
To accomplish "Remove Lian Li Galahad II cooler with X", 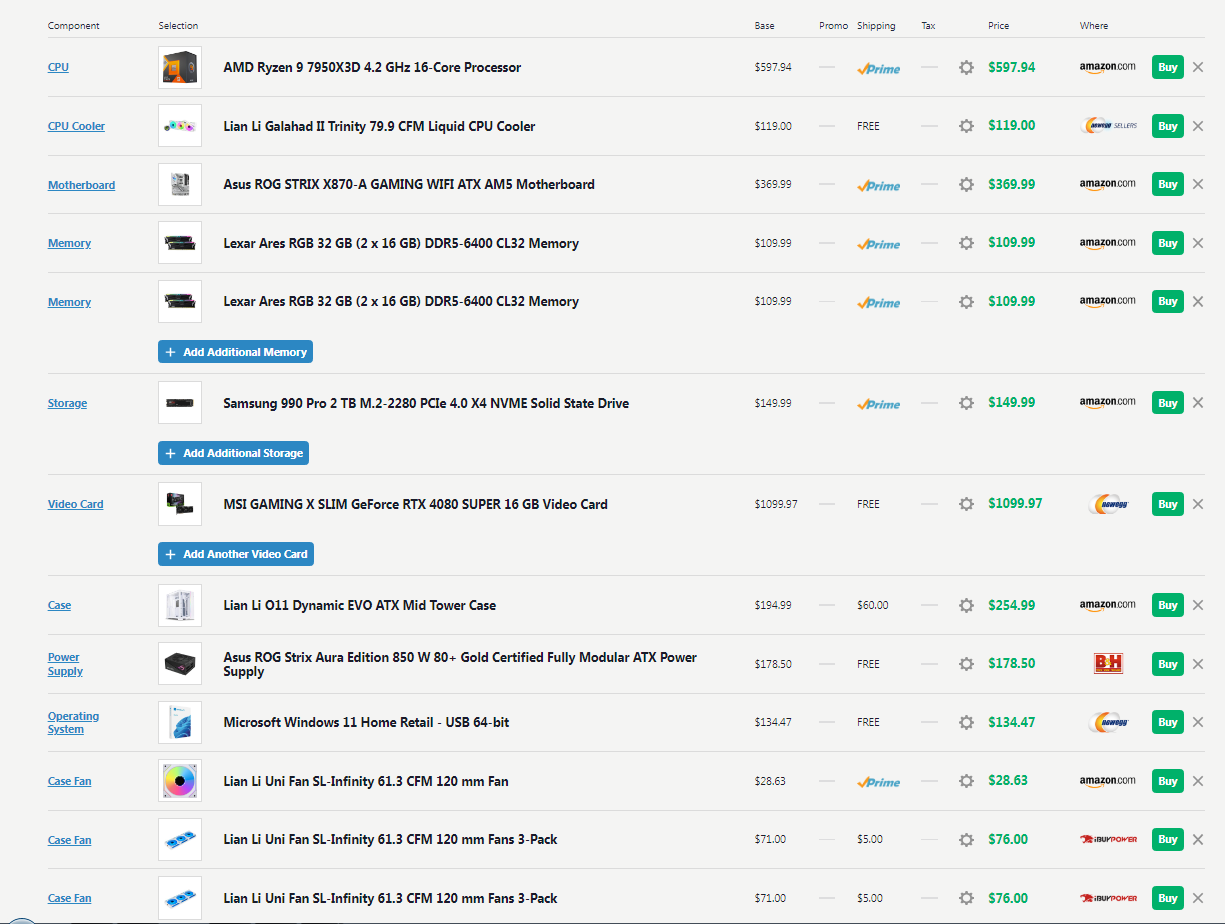I will click(1198, 126).
